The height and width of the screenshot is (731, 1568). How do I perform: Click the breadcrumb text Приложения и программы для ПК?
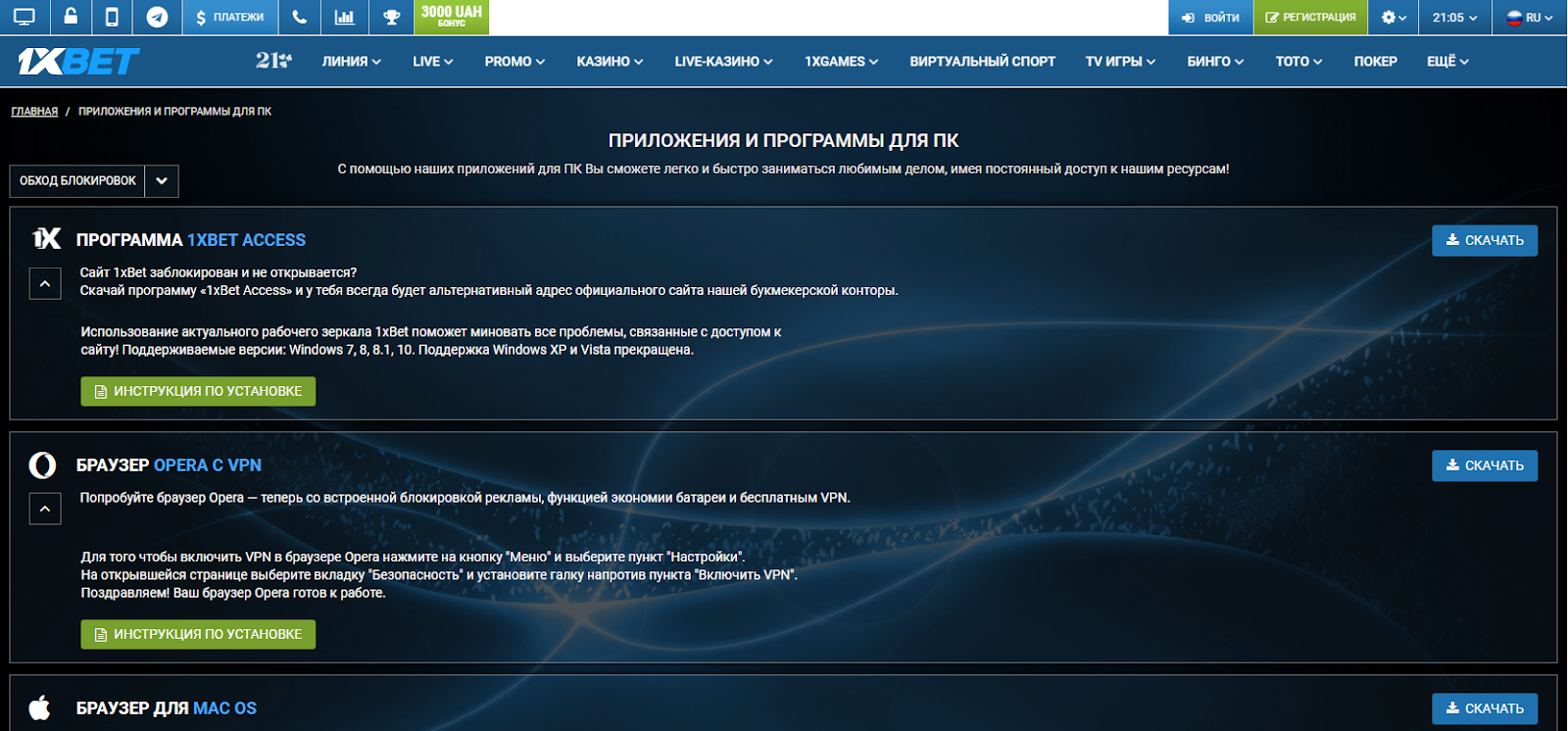point(174,112)
